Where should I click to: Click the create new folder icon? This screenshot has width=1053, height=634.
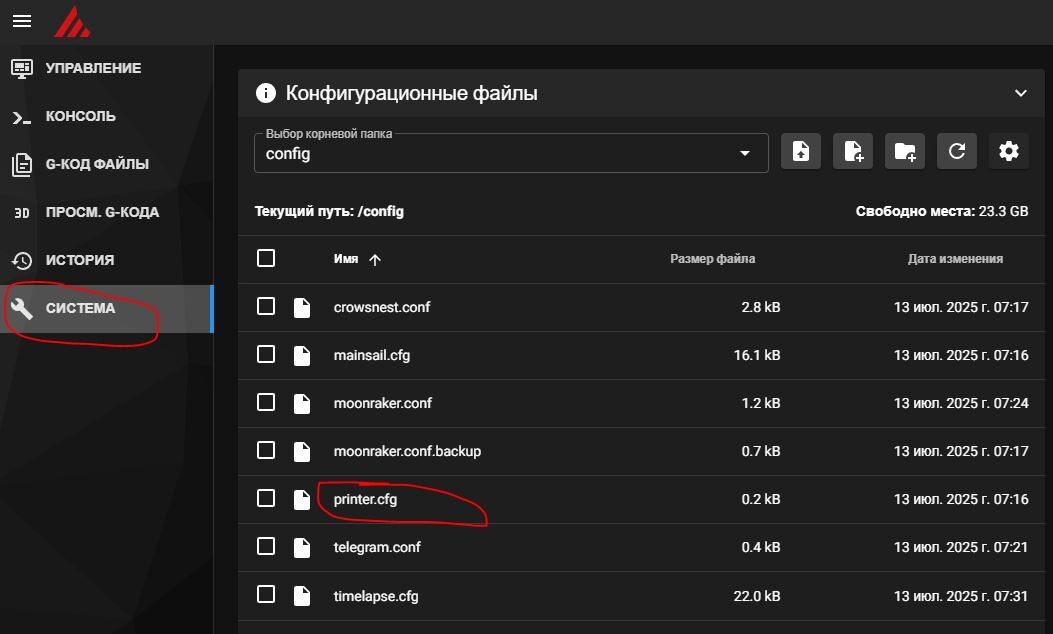point(904,152)
